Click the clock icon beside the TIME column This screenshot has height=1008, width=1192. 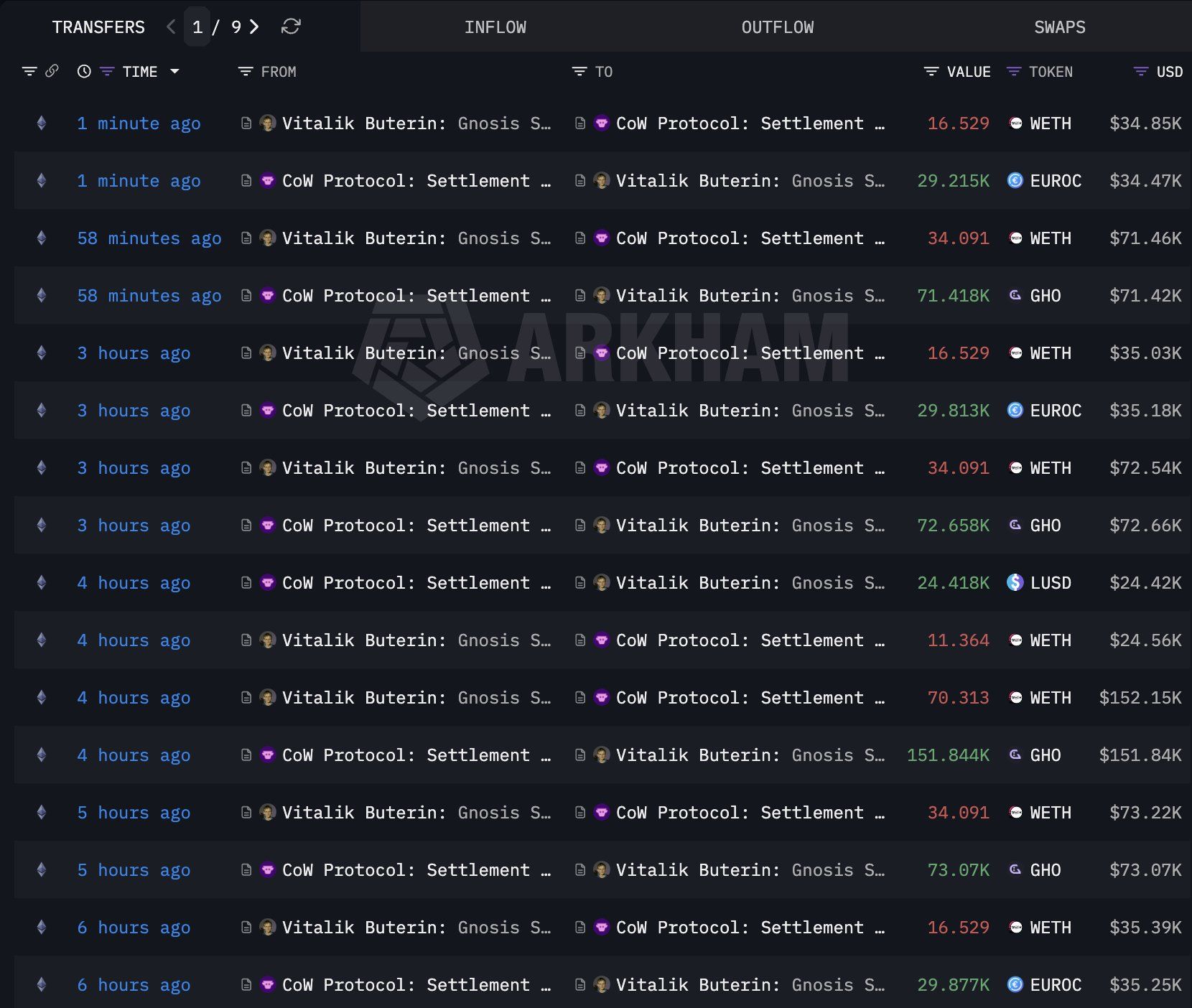pos(83,71)
